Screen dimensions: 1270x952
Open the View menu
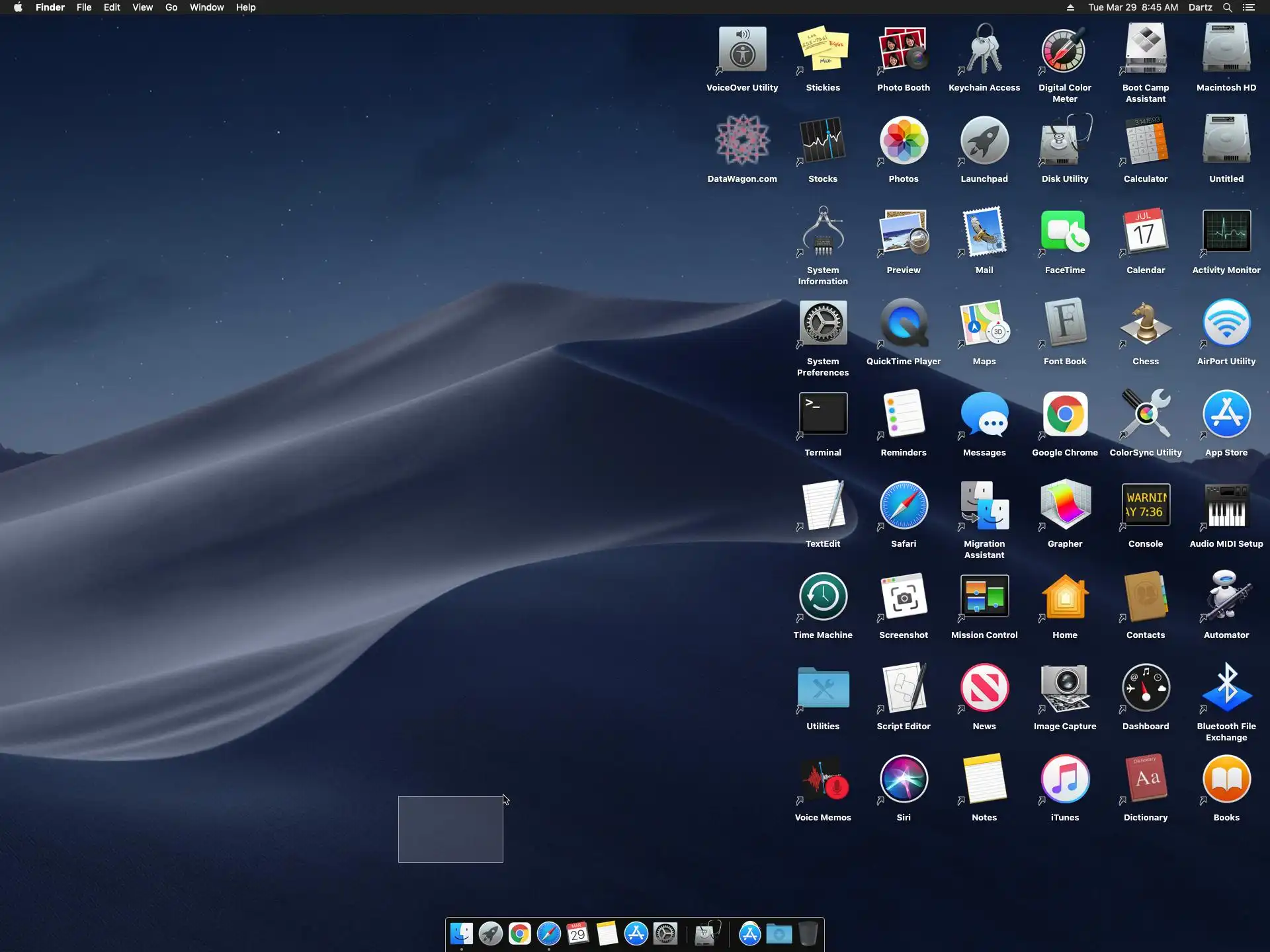[142, 7]
